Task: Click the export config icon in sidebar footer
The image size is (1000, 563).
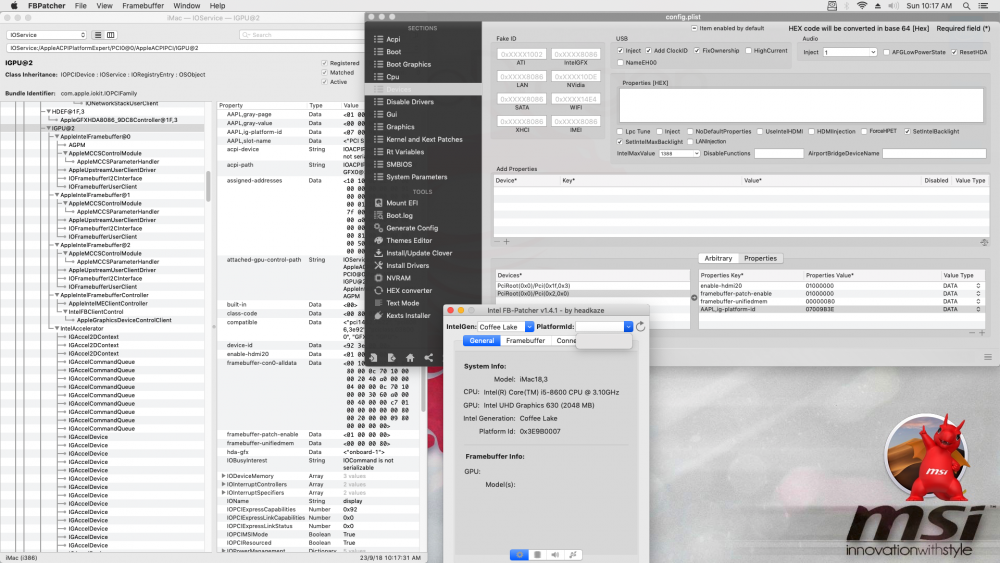Action: point(392,358)
